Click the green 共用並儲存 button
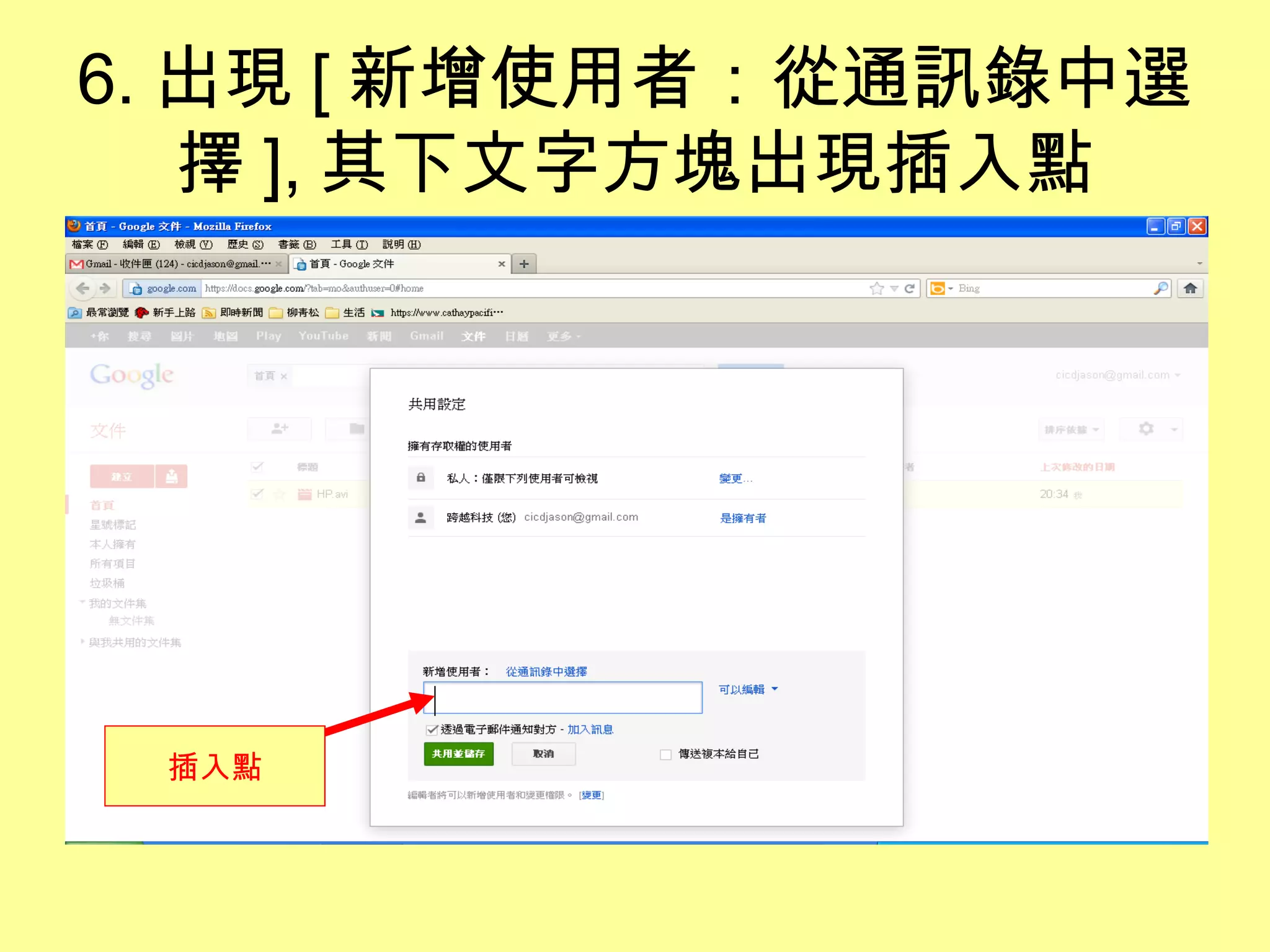 click(459, 754)
